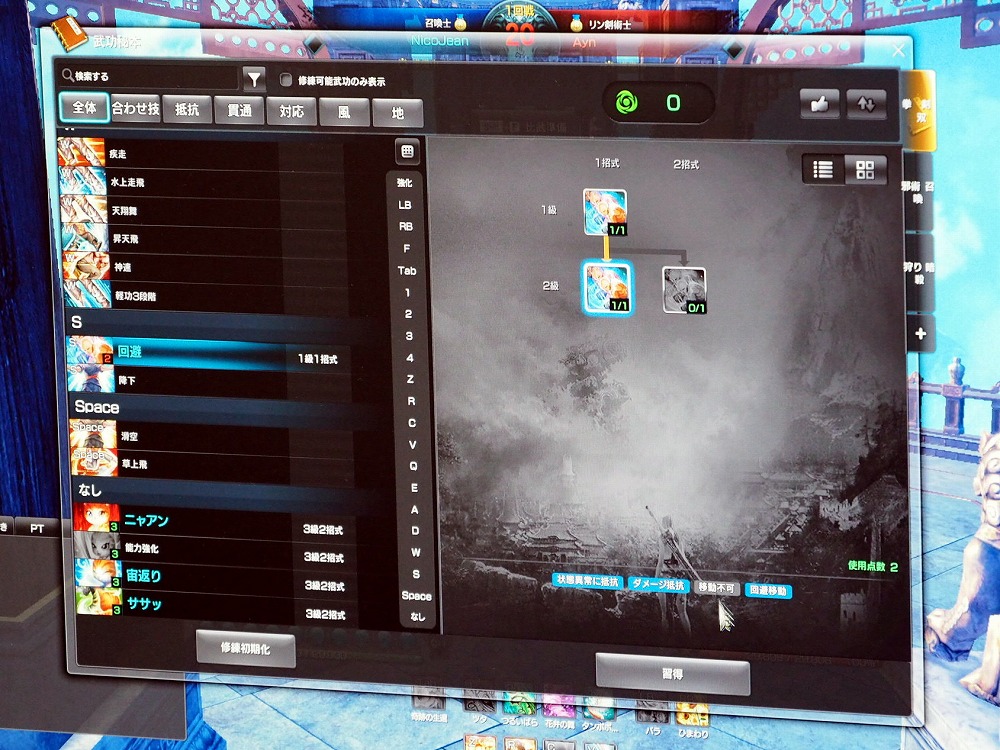
Task: Click the green swirl skill point icon
Action: pos(626,103)
